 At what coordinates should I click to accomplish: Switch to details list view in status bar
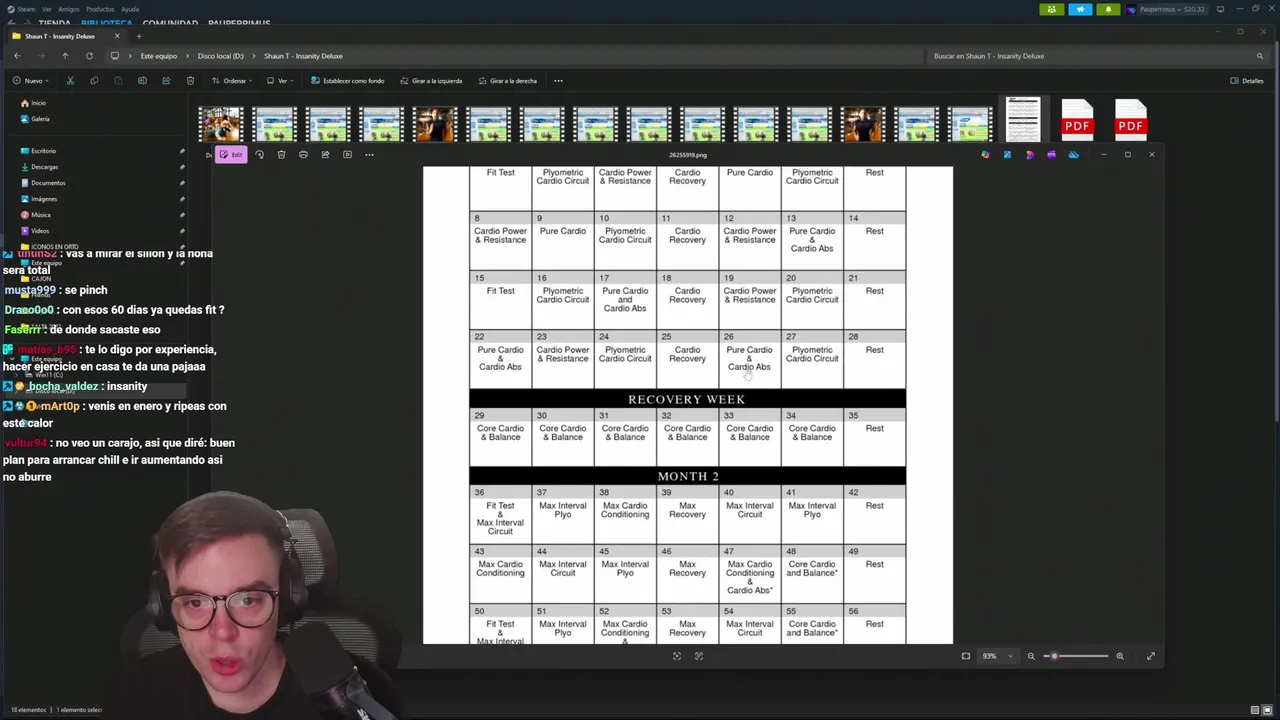click(1255, 710)
